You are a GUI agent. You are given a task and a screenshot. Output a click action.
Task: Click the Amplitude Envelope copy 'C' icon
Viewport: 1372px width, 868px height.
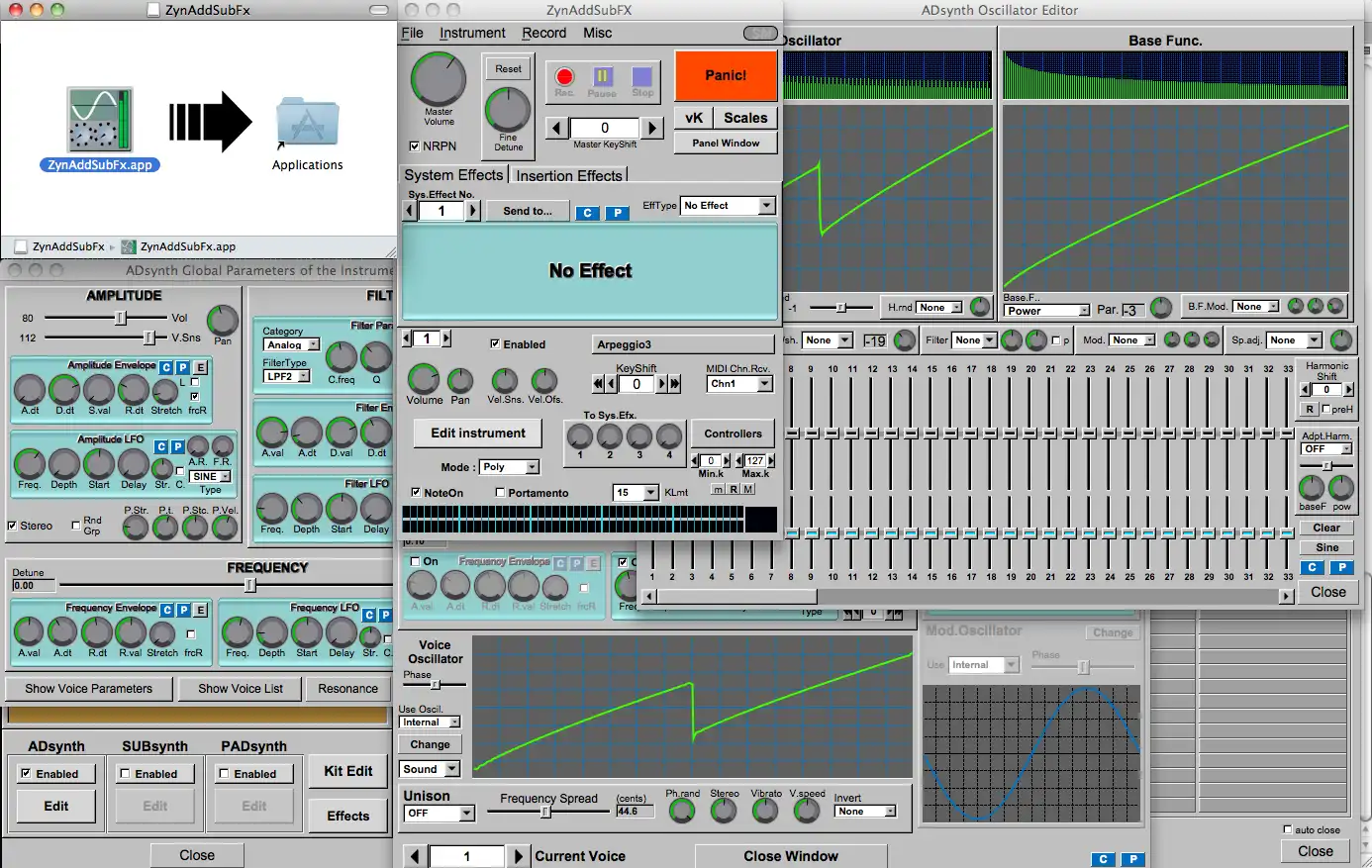(166, 367)
